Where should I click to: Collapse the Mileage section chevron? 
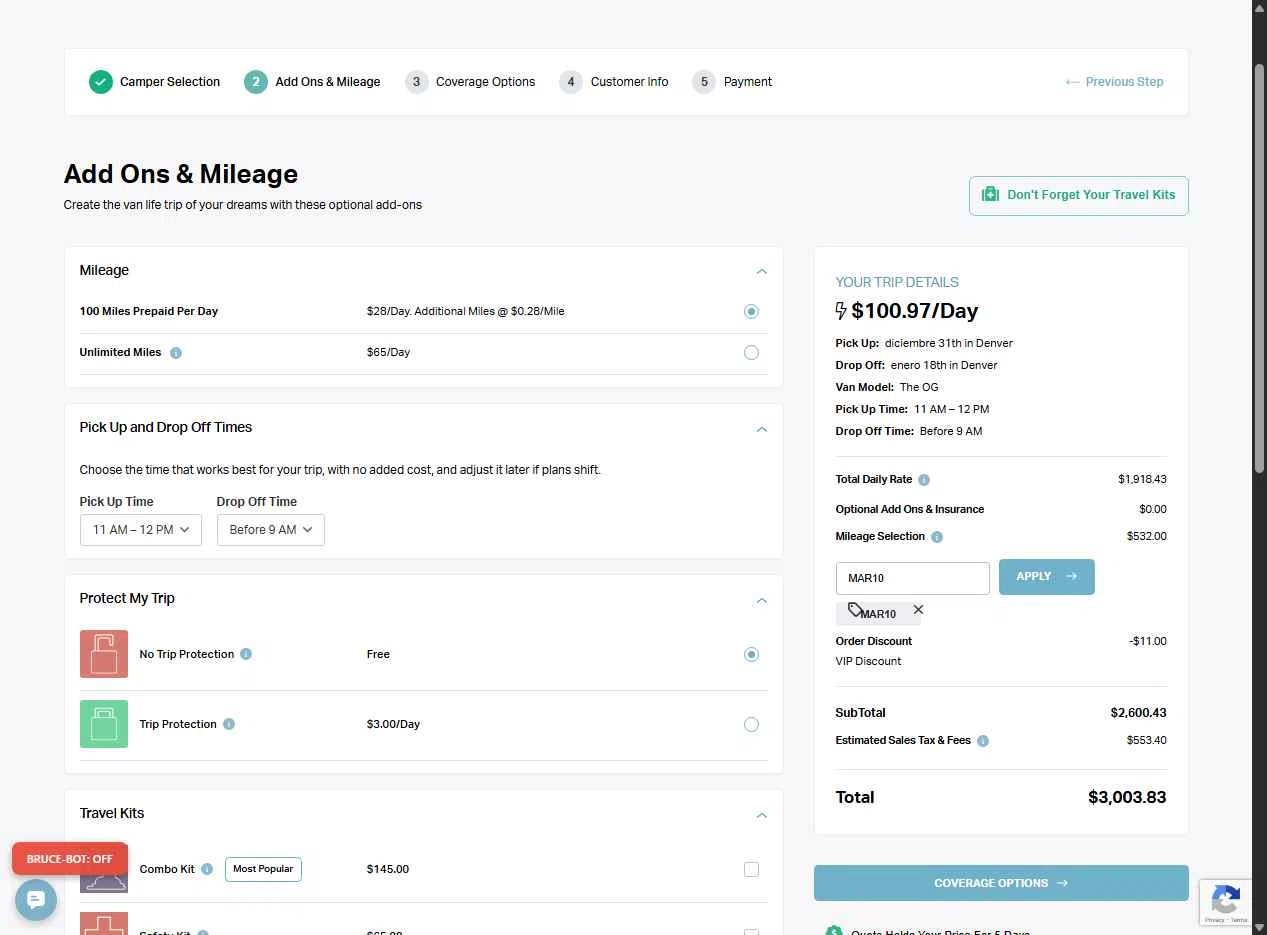pyautogui.click(x=761, y=271)
